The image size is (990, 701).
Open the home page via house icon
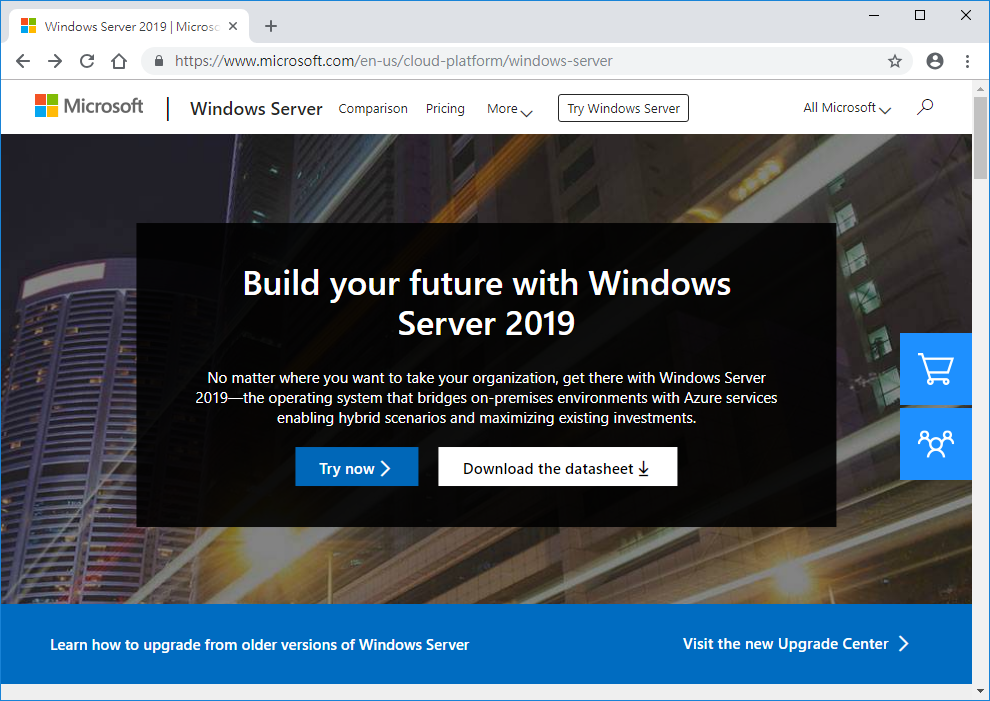119,61
